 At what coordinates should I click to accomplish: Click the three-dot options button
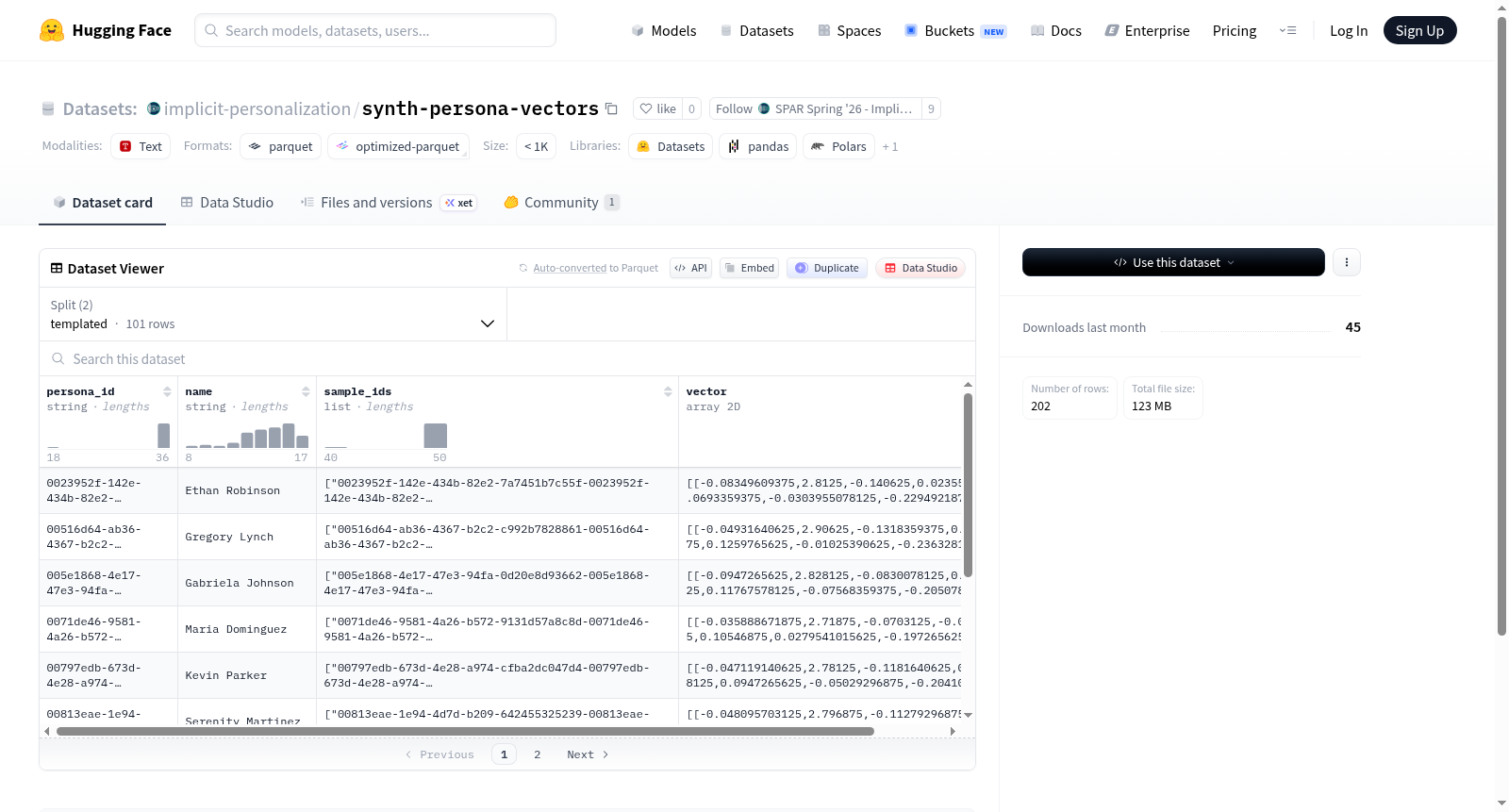(x=1347, y=262)
